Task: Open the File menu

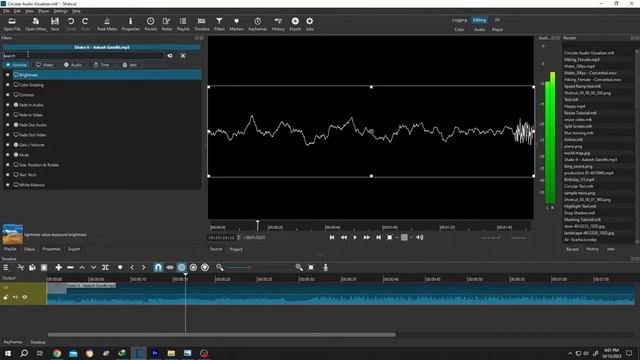Action: click(6, 11)
